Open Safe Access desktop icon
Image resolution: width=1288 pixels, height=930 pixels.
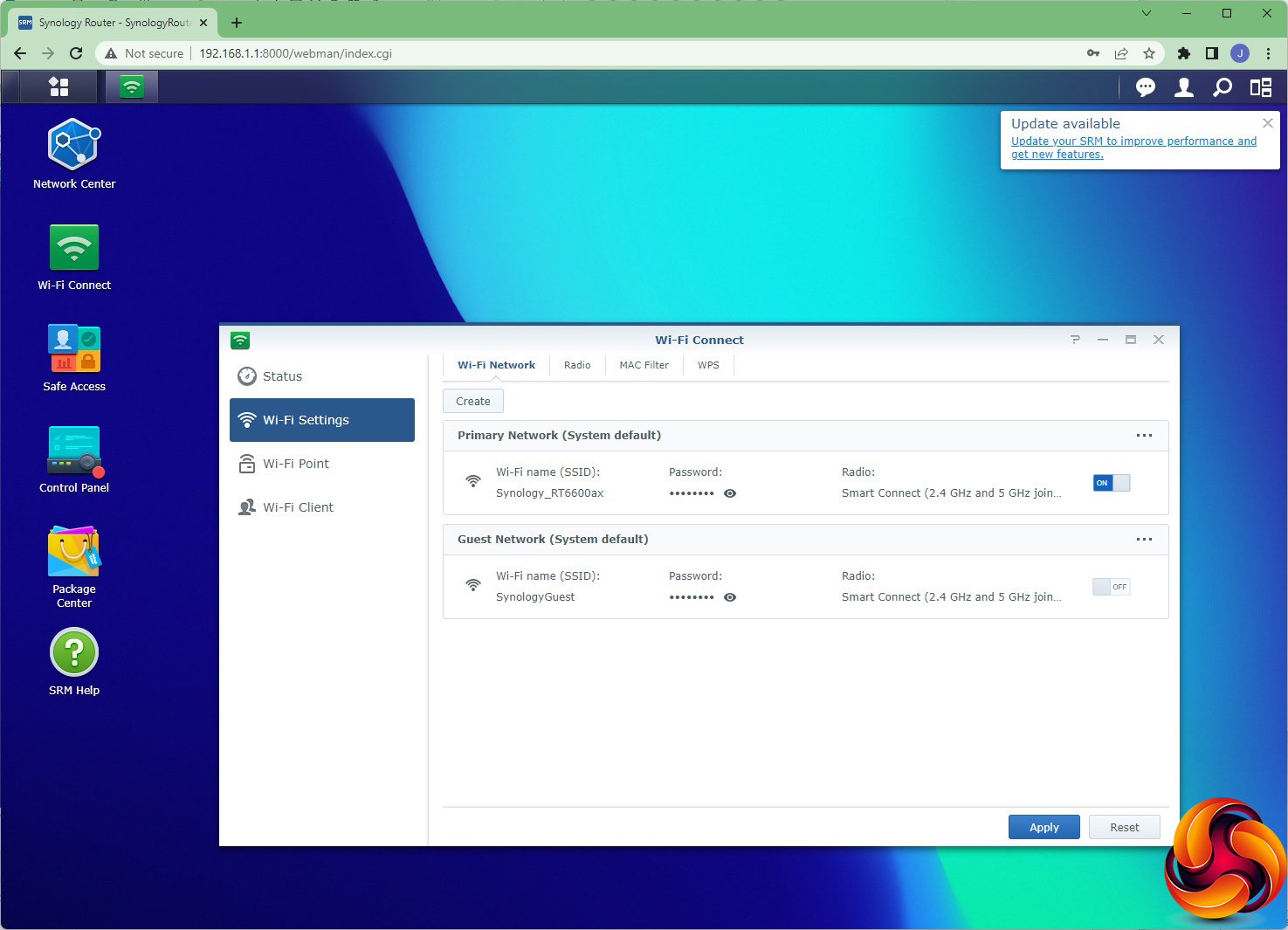(x=74, y=358)
